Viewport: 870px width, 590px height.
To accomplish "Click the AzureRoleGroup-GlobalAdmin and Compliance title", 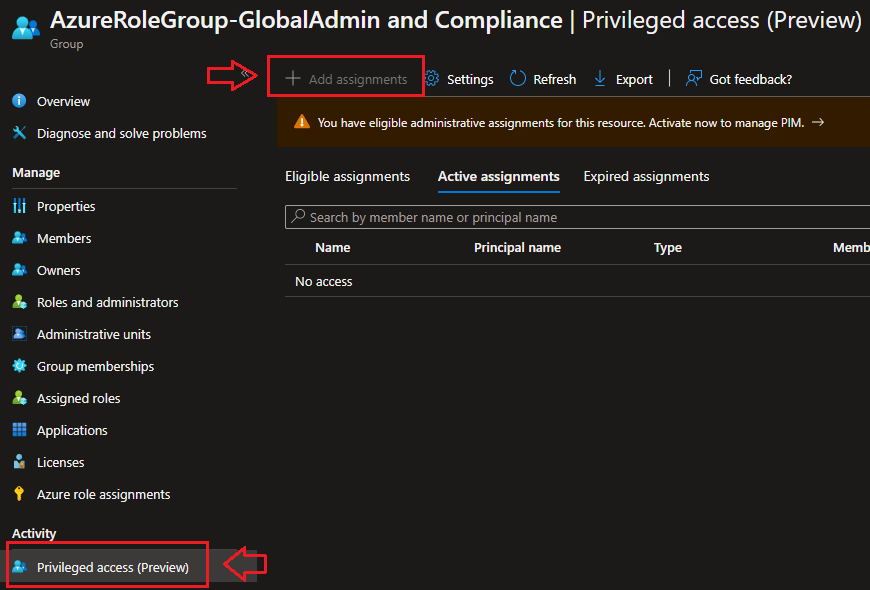I will point(306,20).
